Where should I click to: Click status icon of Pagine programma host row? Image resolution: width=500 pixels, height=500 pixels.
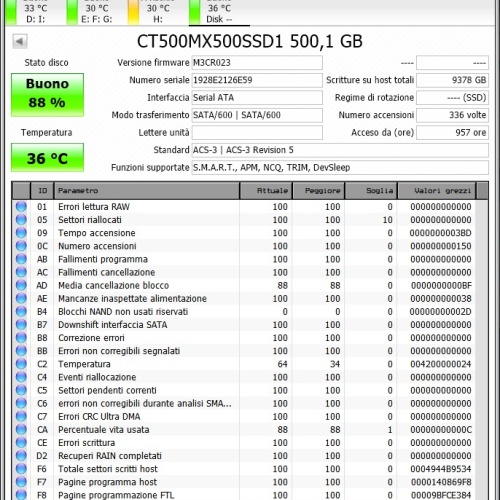point(21,482)
